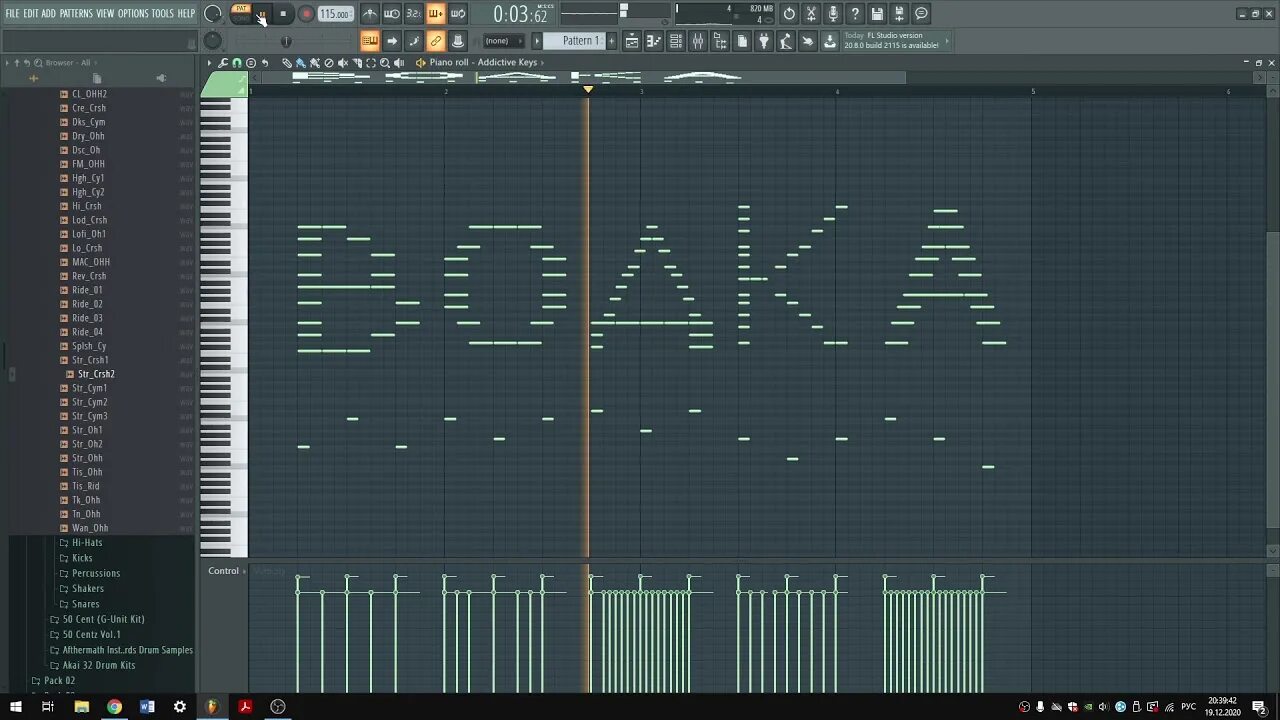The height and width of the screenshot is (720, 1280).
Task: Pick the Zoom magnifier tool in piano roll
Action: coord(385,62)
